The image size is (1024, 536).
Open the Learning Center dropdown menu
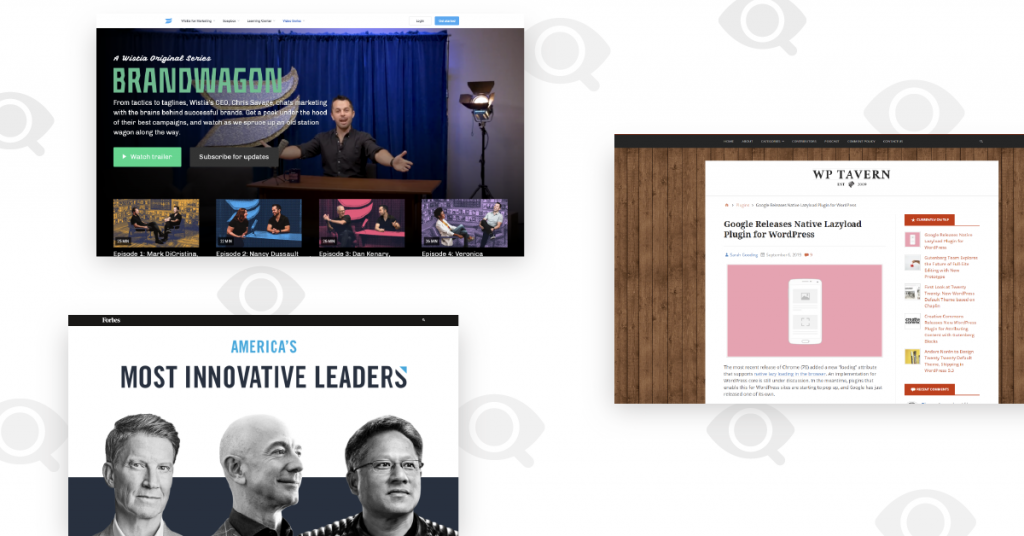[x=259, y=20]
